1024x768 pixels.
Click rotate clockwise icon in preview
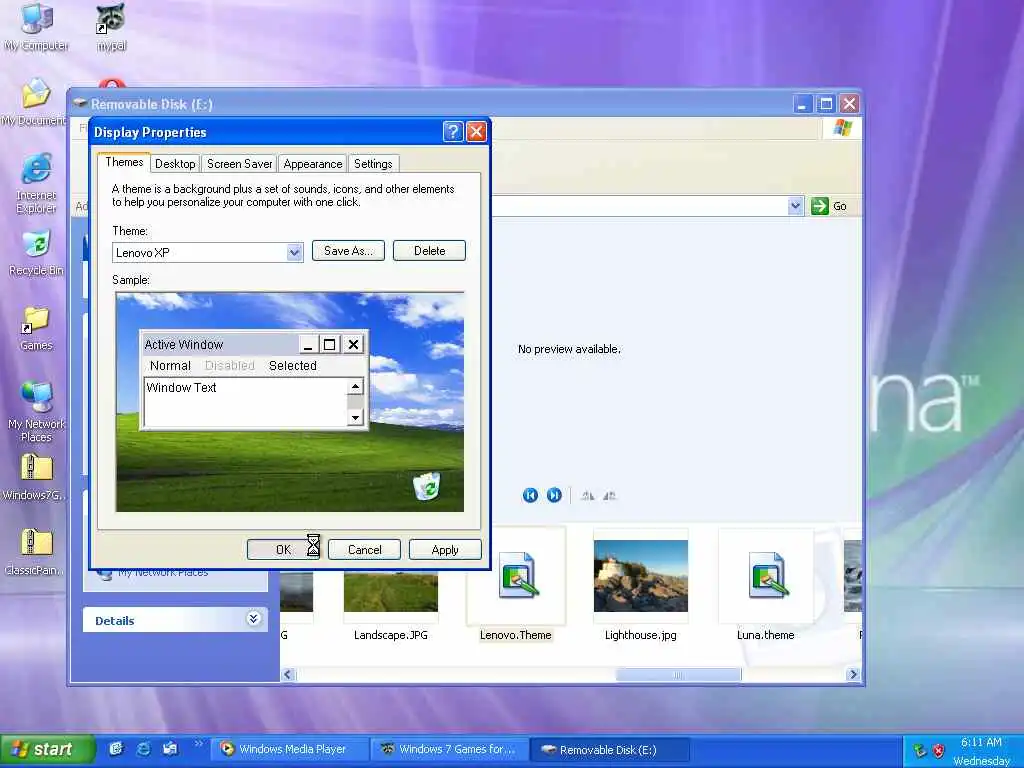tap(587, 496)
